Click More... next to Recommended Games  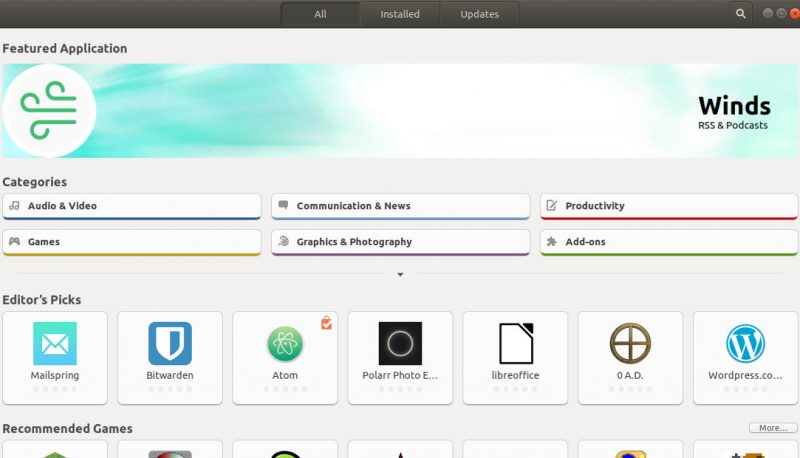pyautogui.click(x=773, y=428)
